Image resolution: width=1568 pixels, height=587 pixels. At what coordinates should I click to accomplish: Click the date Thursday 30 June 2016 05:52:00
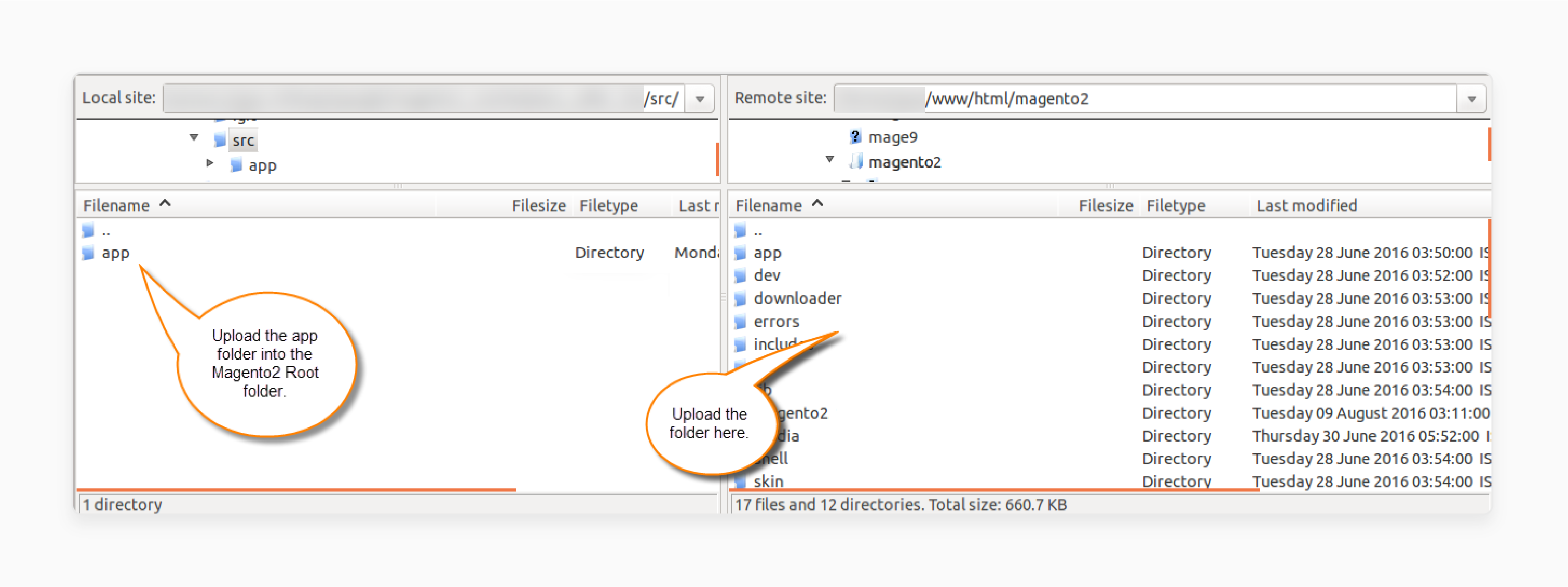click(1365, 436)
